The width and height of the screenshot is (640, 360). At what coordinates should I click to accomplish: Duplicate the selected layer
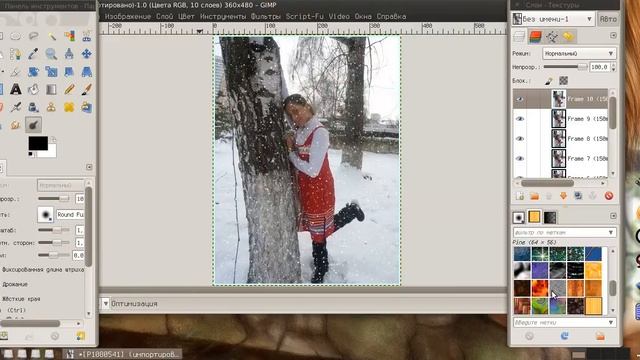tap(578, 196)
